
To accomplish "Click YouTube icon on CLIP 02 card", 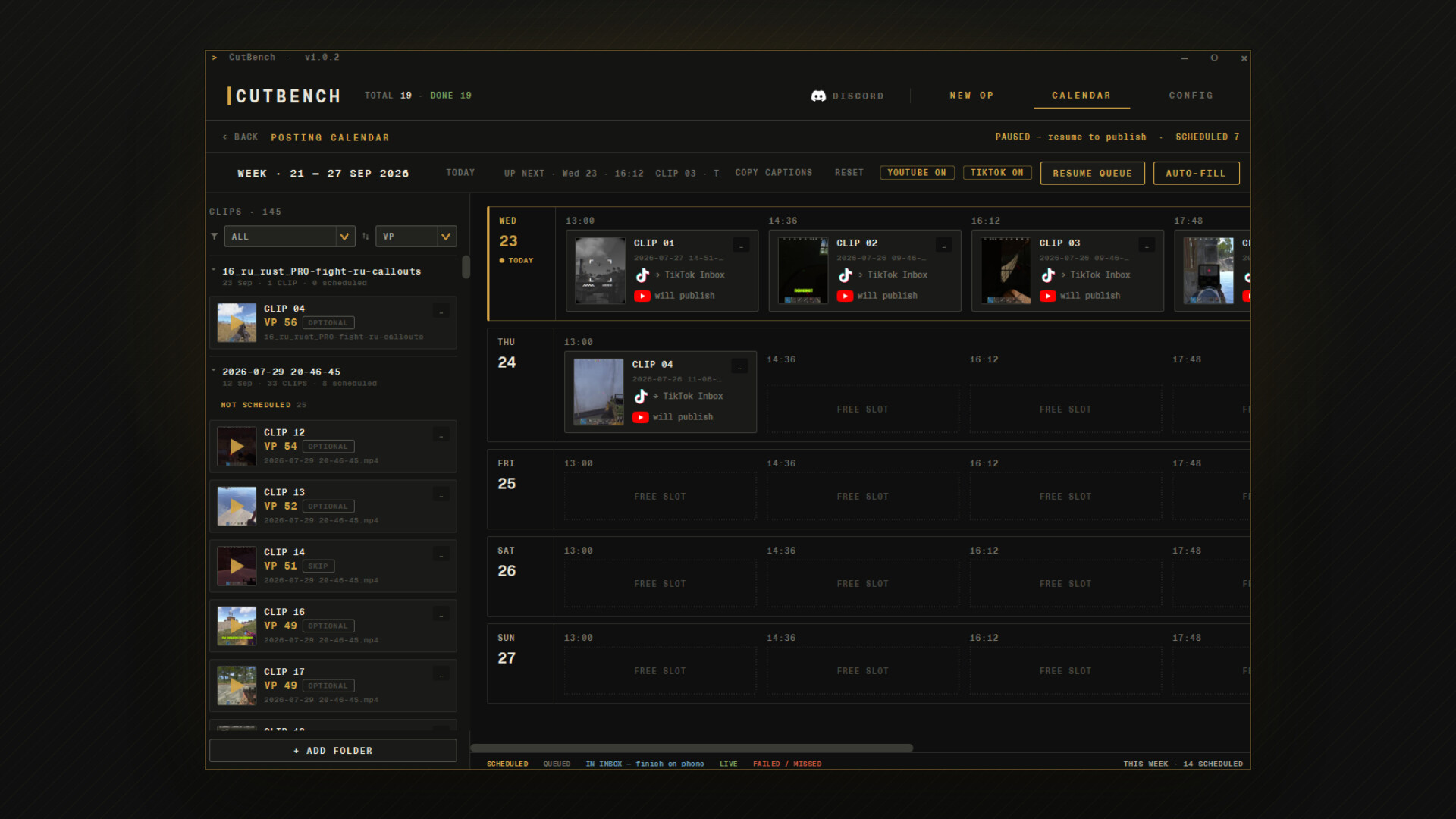I will pos(845,296).
